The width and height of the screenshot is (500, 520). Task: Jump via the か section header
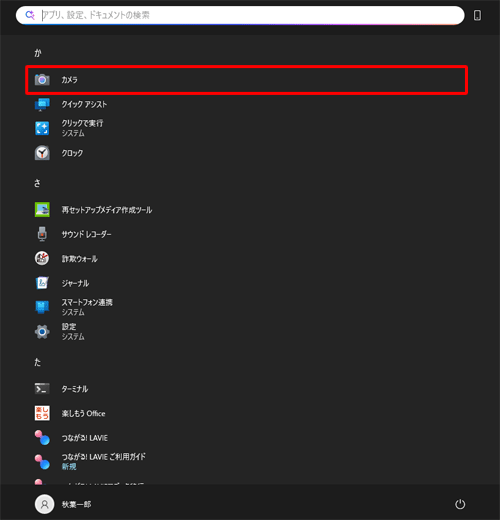click(x=38, y=53)
